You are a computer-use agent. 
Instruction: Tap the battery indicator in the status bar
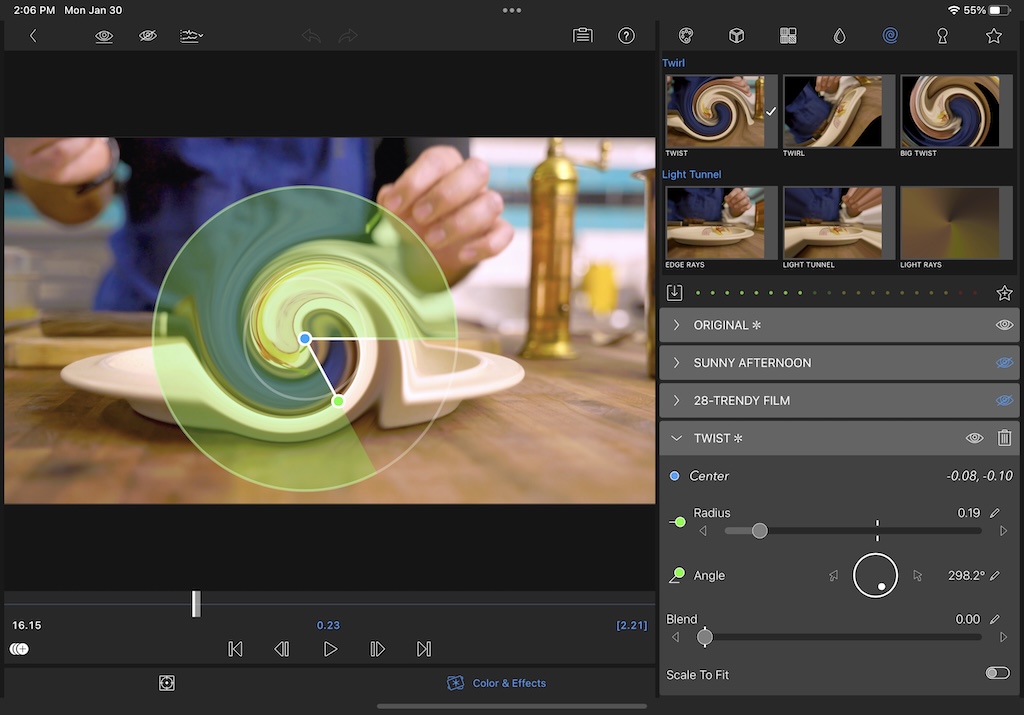click(x=999, y=10)
